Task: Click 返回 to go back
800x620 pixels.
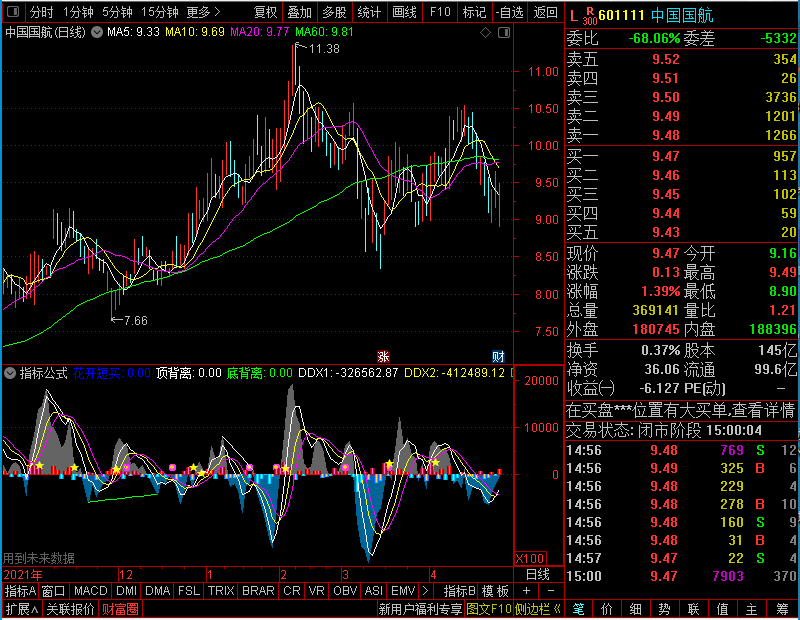Action: click(x=545, y=12)
